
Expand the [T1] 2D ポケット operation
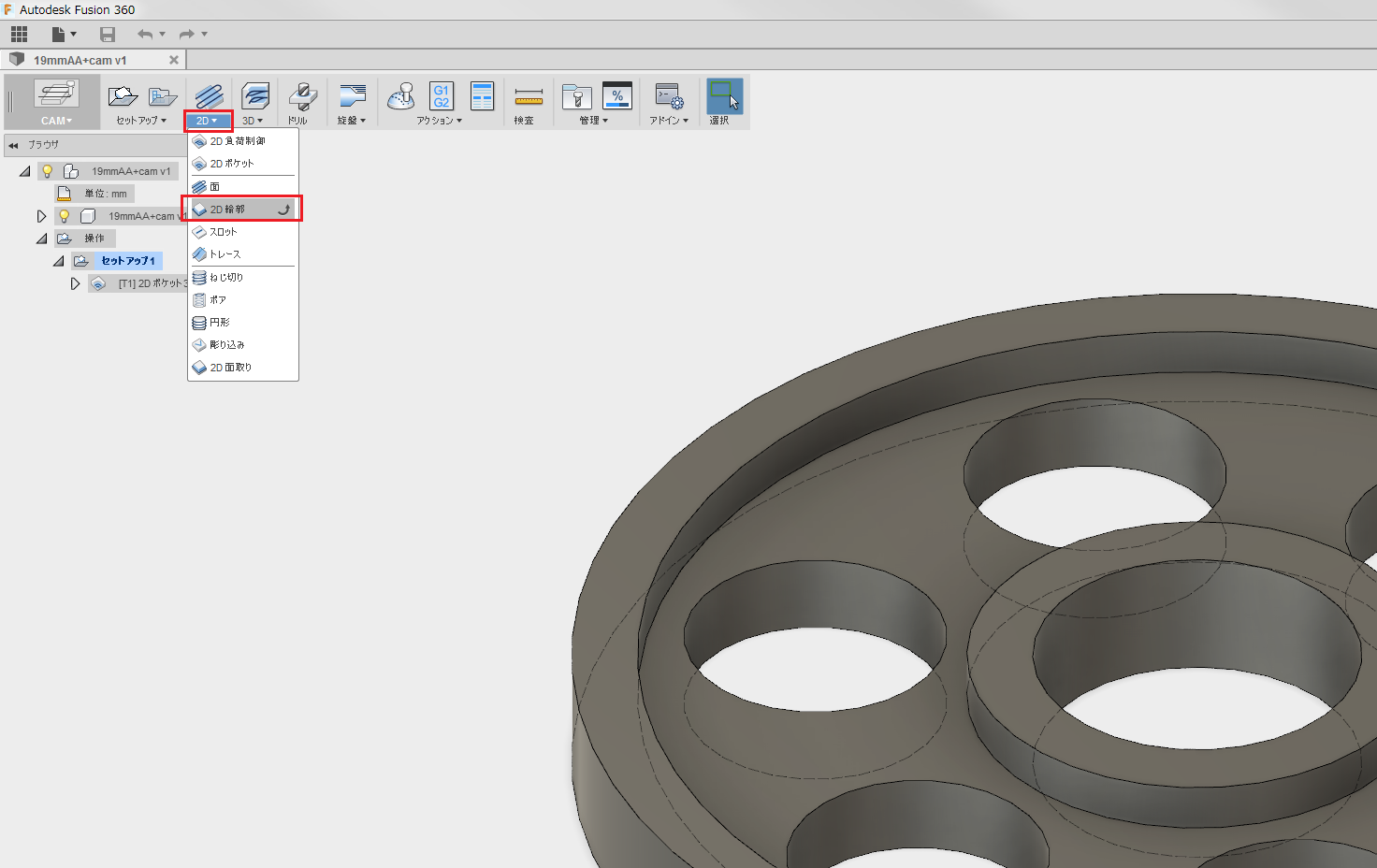pyautogui.click(x=75, y=283)
